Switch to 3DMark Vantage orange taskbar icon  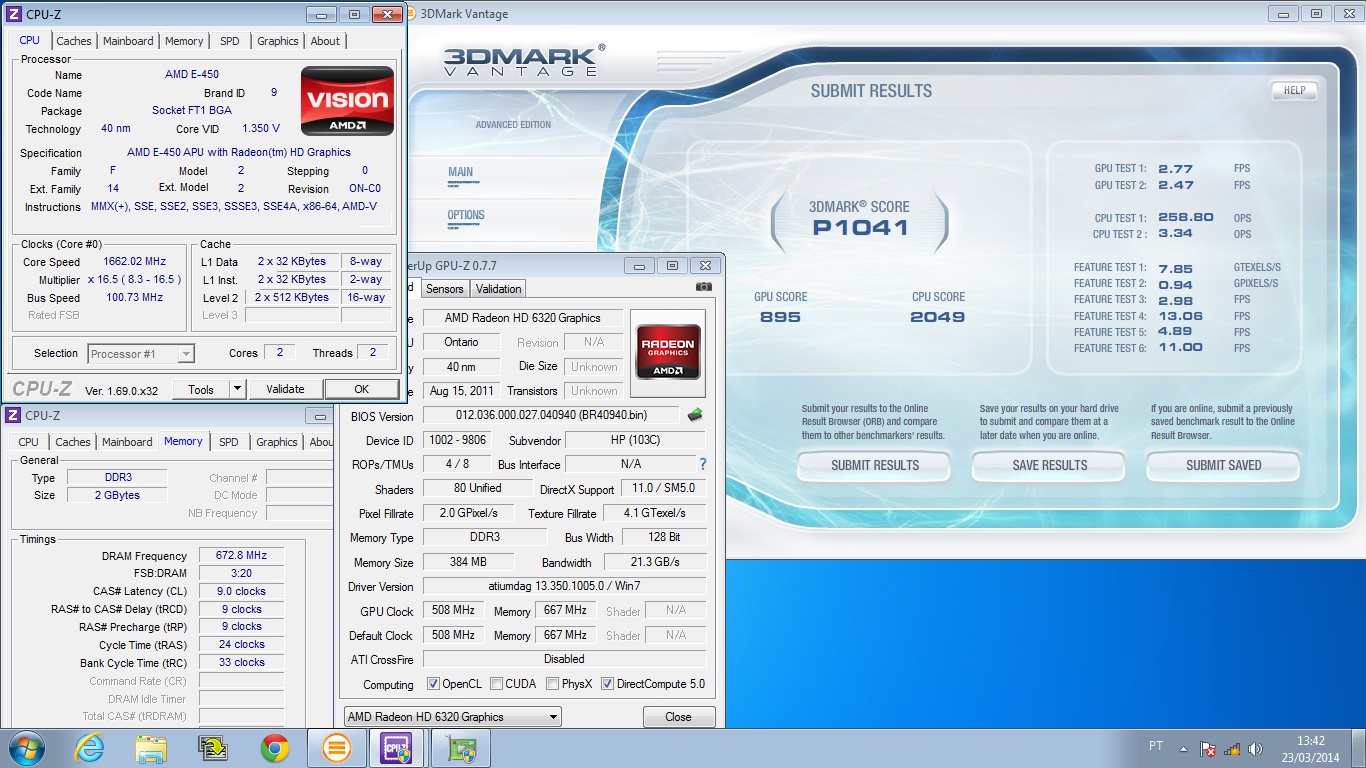[x=337, y=748]
